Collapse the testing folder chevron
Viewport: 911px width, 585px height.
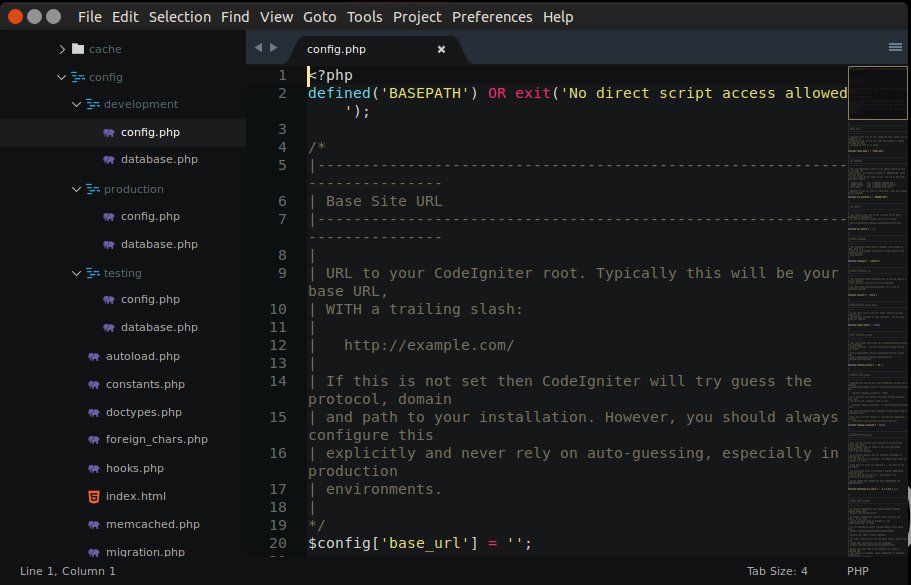(76, 272)
